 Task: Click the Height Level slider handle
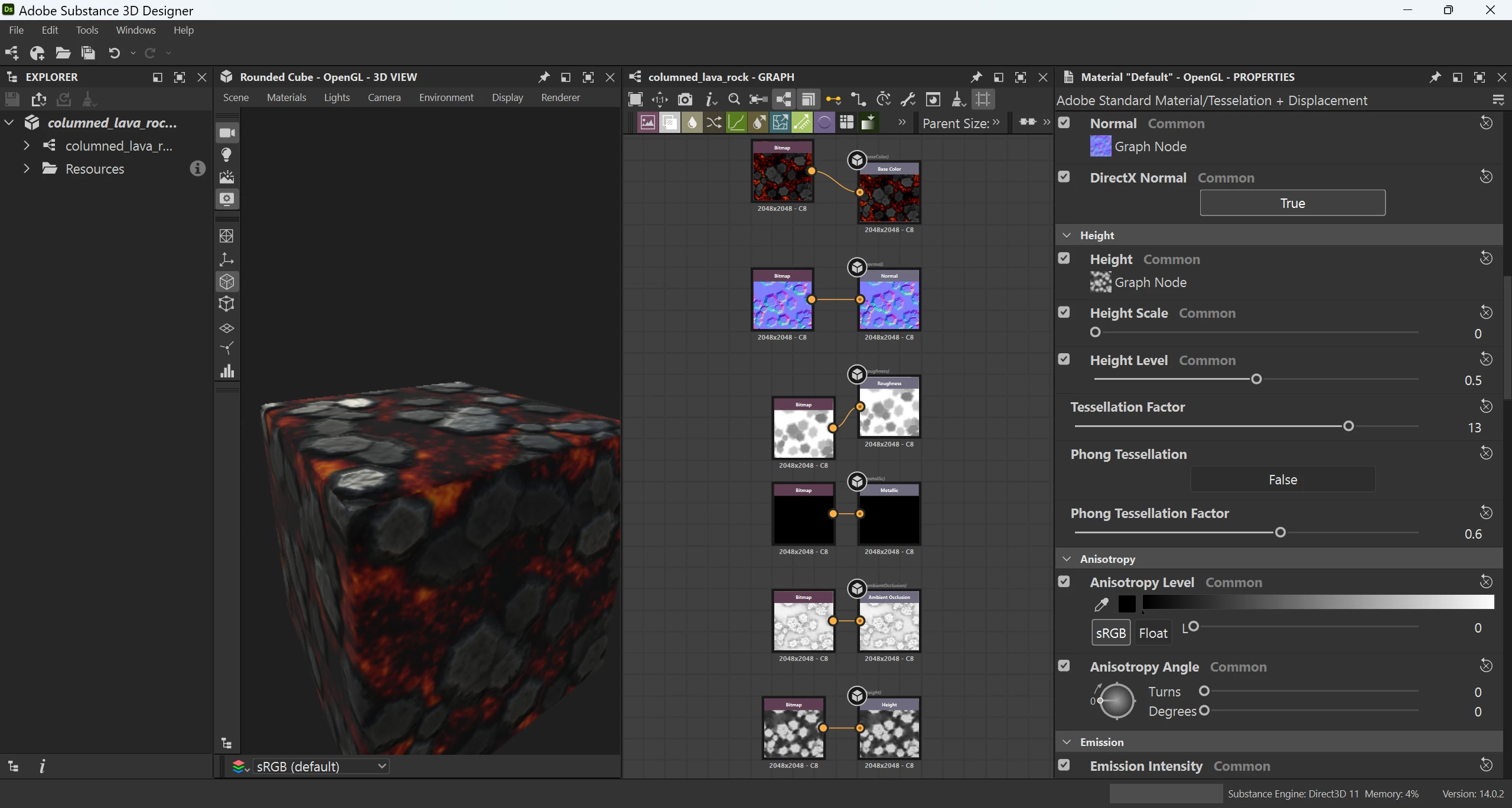(x=1256, y=379)
